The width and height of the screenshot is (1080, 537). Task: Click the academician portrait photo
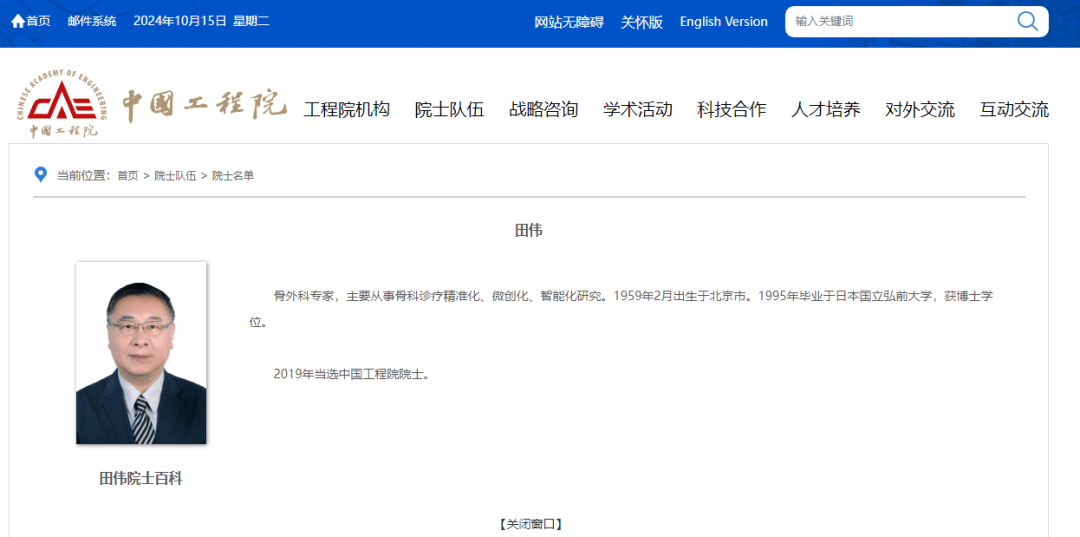[x=141, y=353]
